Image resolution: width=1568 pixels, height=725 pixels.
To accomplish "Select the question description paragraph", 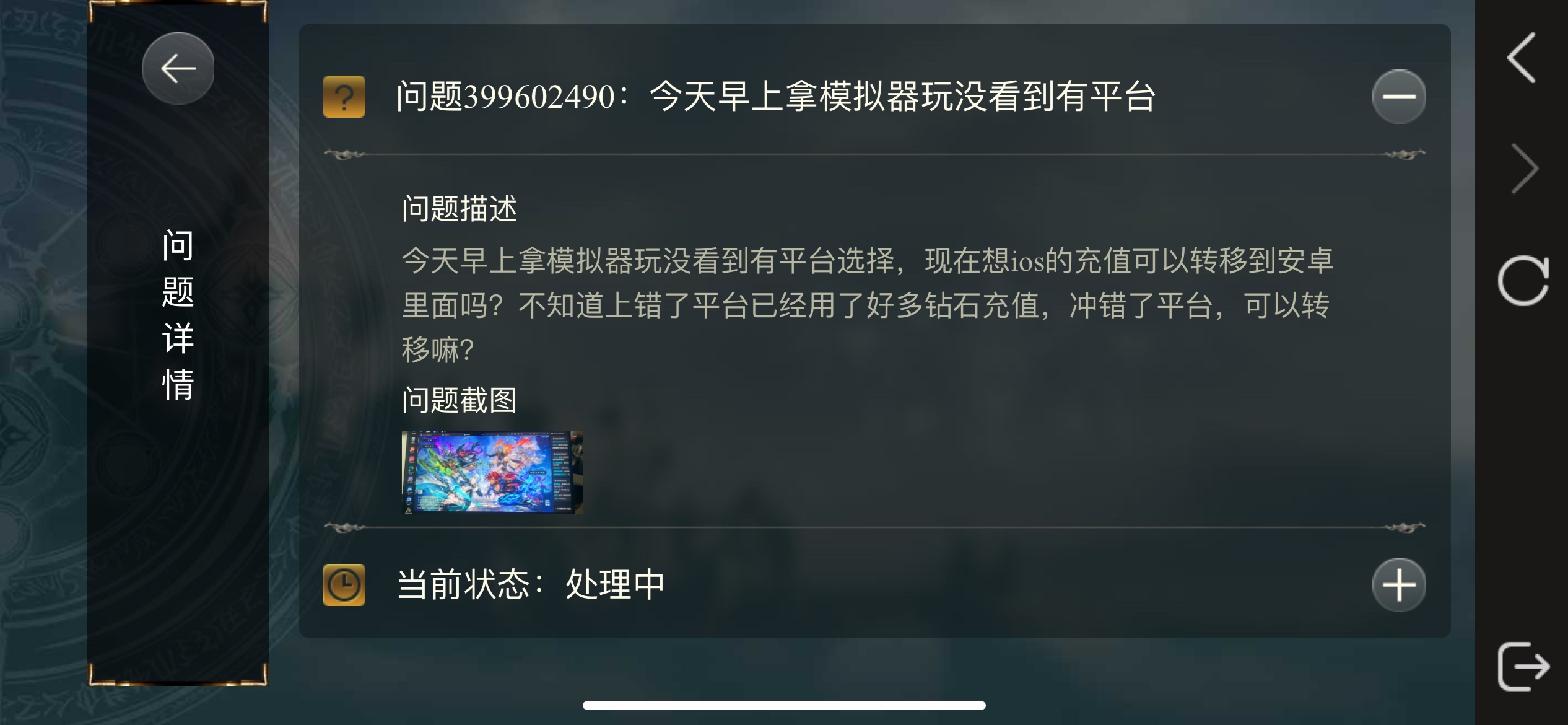I will pos(867,305).
